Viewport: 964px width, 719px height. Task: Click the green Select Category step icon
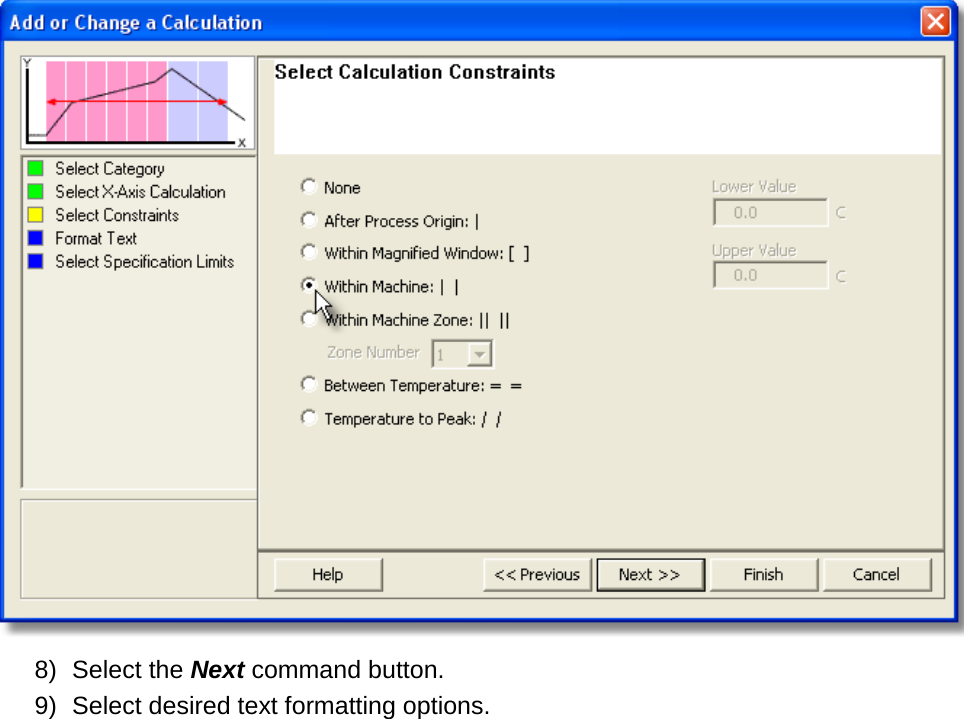[x=36, y=168]
